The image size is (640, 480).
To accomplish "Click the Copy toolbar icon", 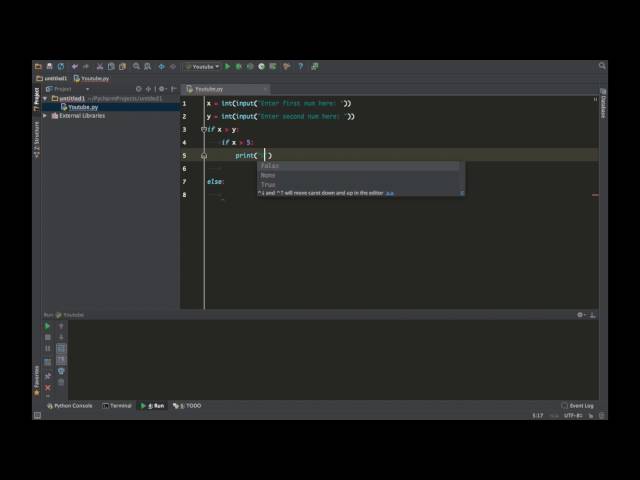I will (111, 66).
